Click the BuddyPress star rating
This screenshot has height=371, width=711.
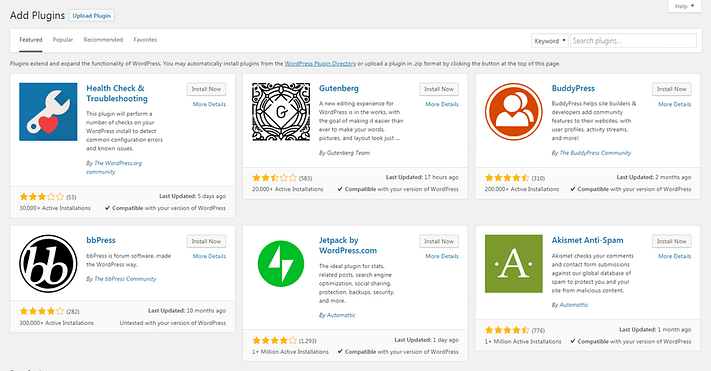point(507,178)
